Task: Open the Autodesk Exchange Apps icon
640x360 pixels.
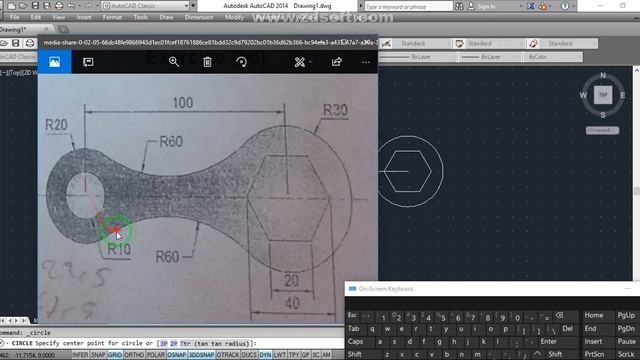Action: click(x=531, y=7)
